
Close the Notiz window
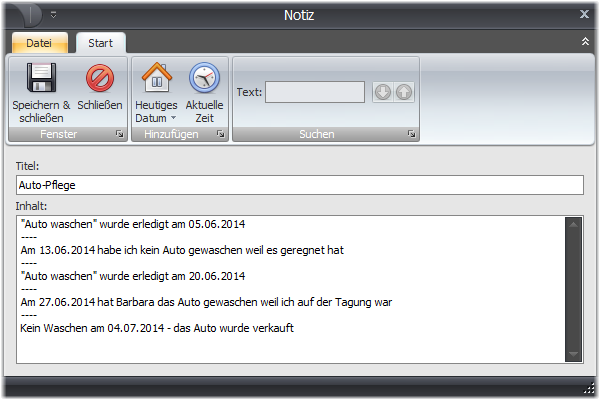point(584,14)
